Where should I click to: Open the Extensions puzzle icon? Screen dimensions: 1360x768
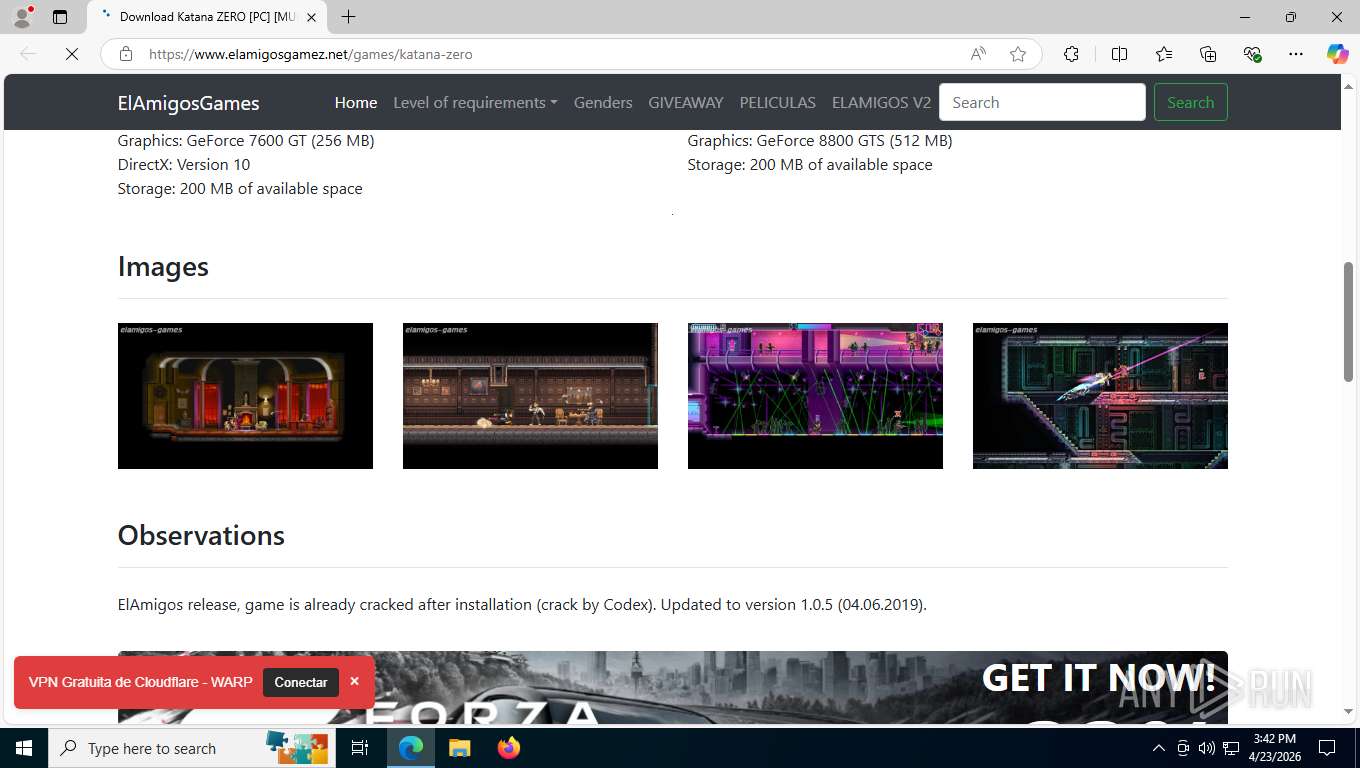1071,54
